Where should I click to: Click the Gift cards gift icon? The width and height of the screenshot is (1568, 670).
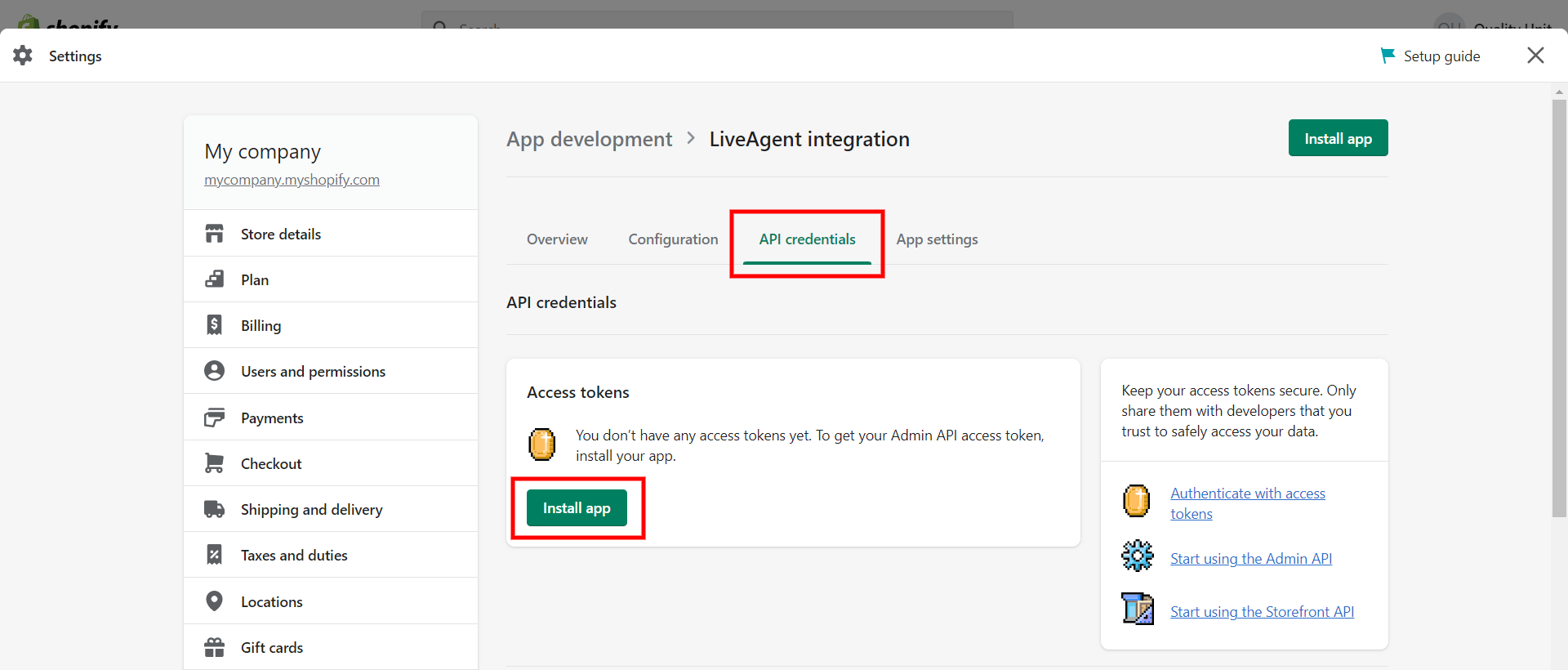pyautogui.click(x=214, y=647)
